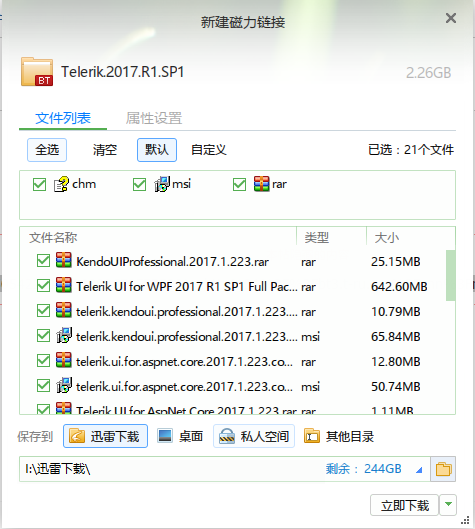Image resolution: width=475 pixels, height=529 pixels.
Task: Click the rar archive type icon in filter
Action: point(262,184)
